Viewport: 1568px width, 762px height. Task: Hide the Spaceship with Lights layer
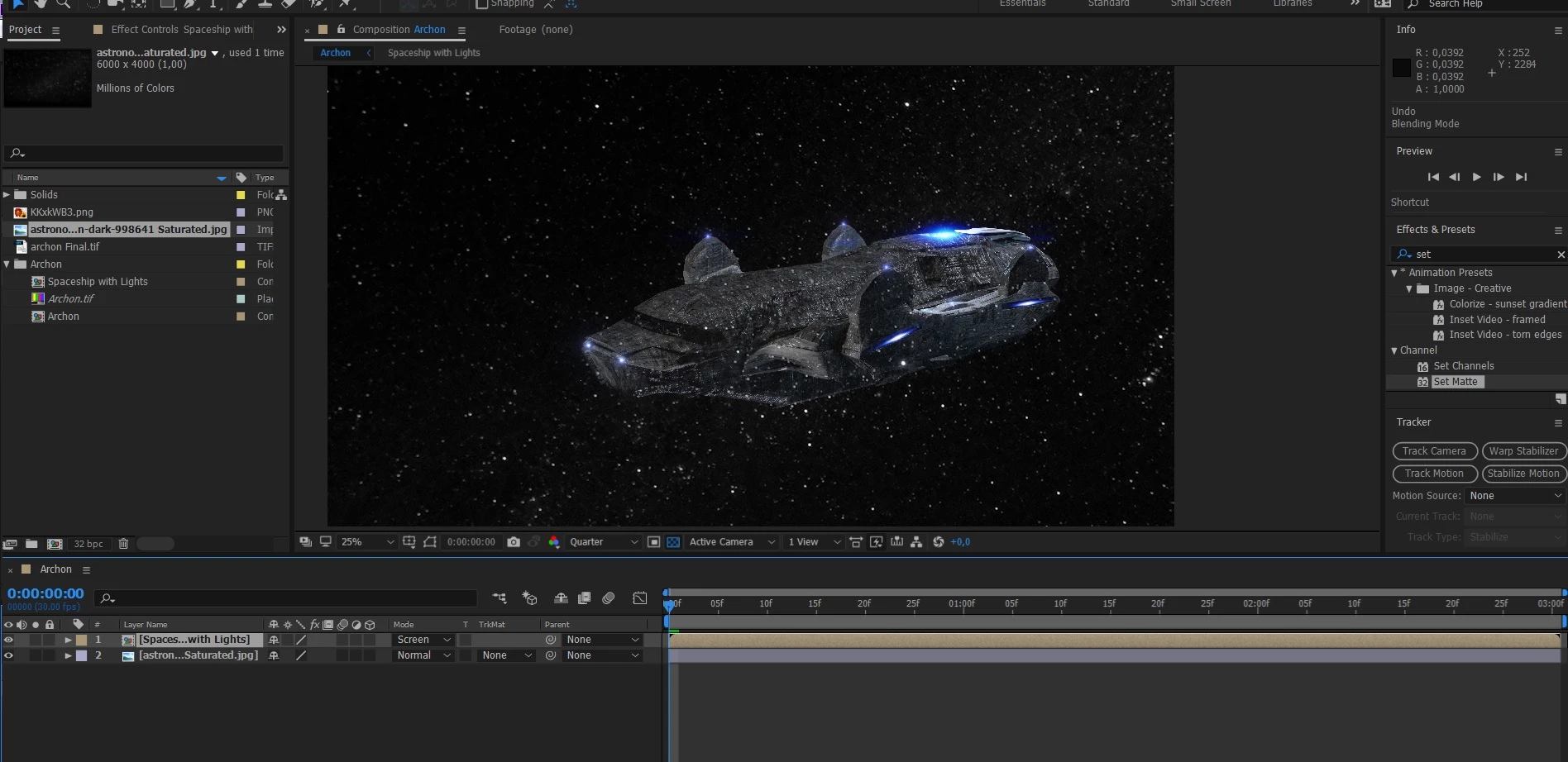point(8,640)
